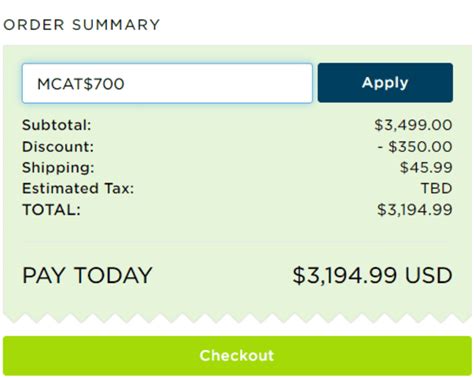Click the $45.99 shipping cost

point(426,167)
